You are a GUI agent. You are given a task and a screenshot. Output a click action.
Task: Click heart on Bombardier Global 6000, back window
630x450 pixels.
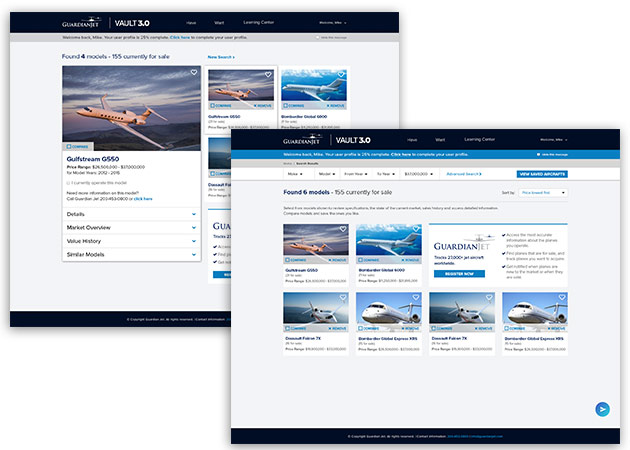pyautogui.click(x=341, y=75)
